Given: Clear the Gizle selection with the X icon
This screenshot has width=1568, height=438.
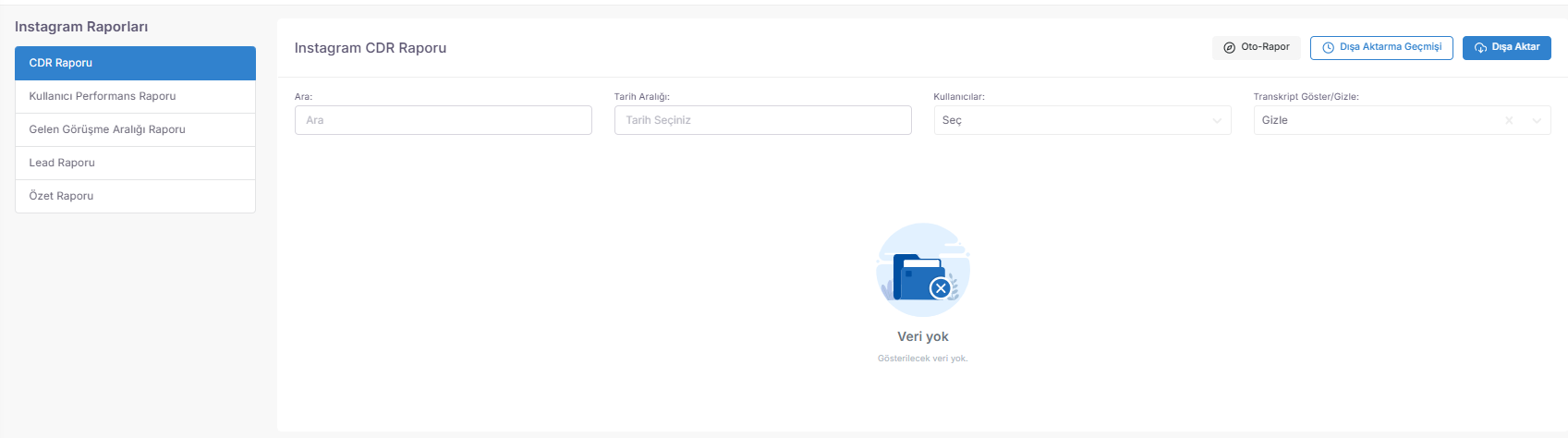Looking at the screenshot, I should [1509, 121].
